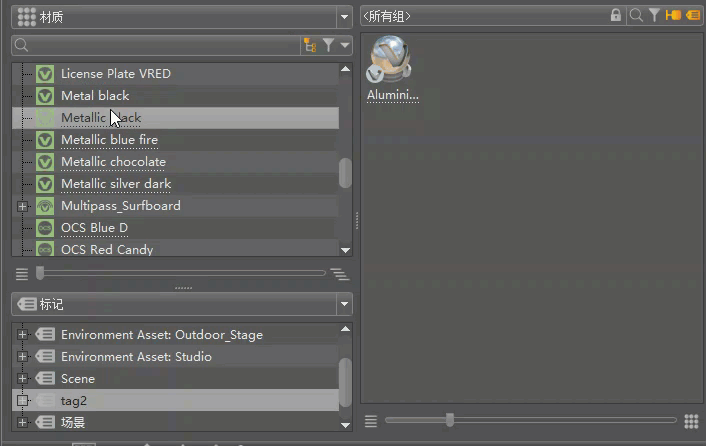Switch preview pane to list view icon
This screenshot has height=446, width=706.
371,421
